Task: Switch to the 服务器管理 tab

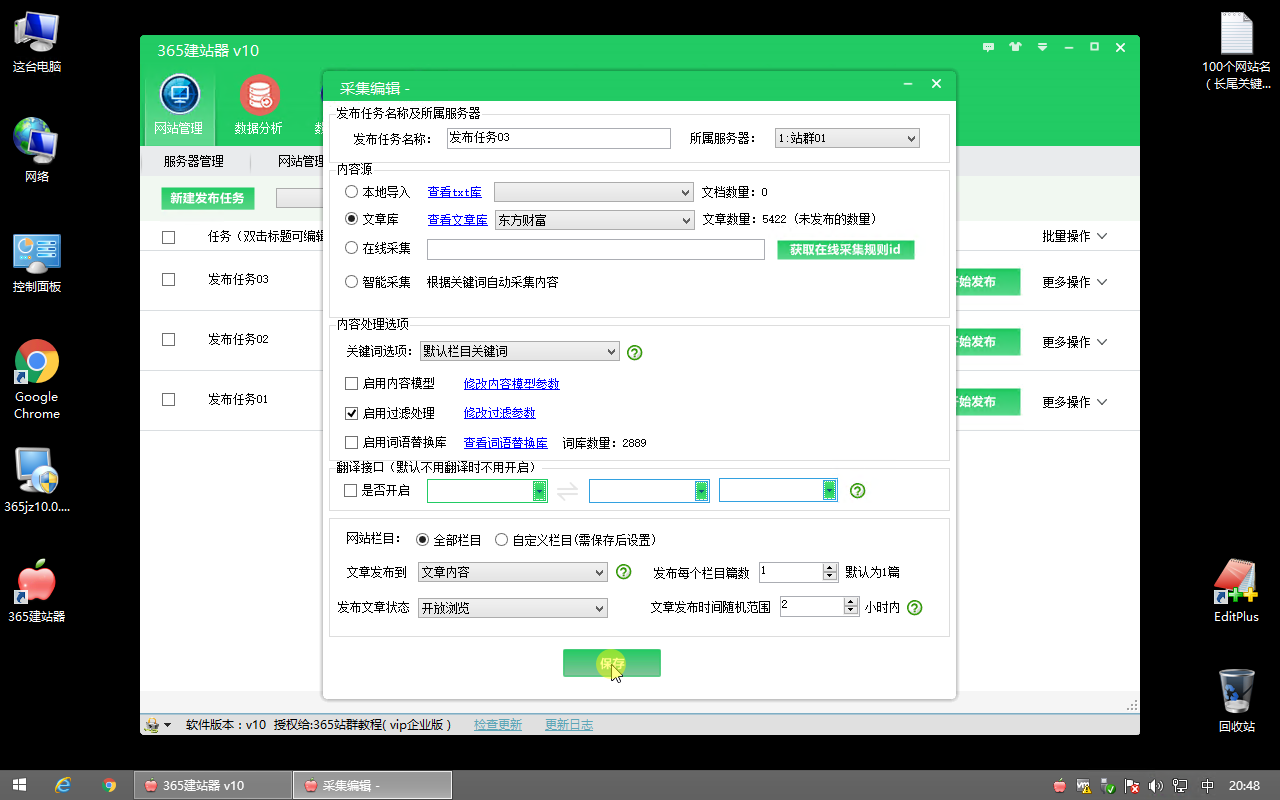Action: pyautogui.click(x=193, y=161)
